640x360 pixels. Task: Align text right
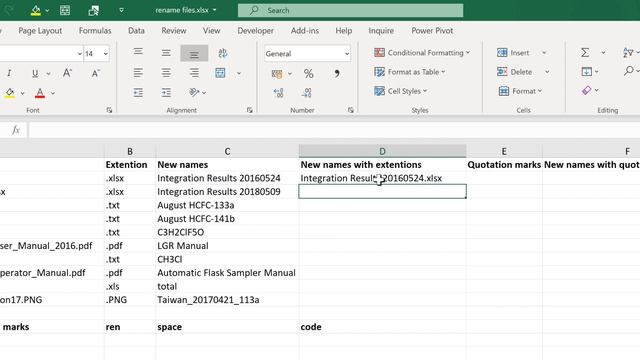point(194,73)
